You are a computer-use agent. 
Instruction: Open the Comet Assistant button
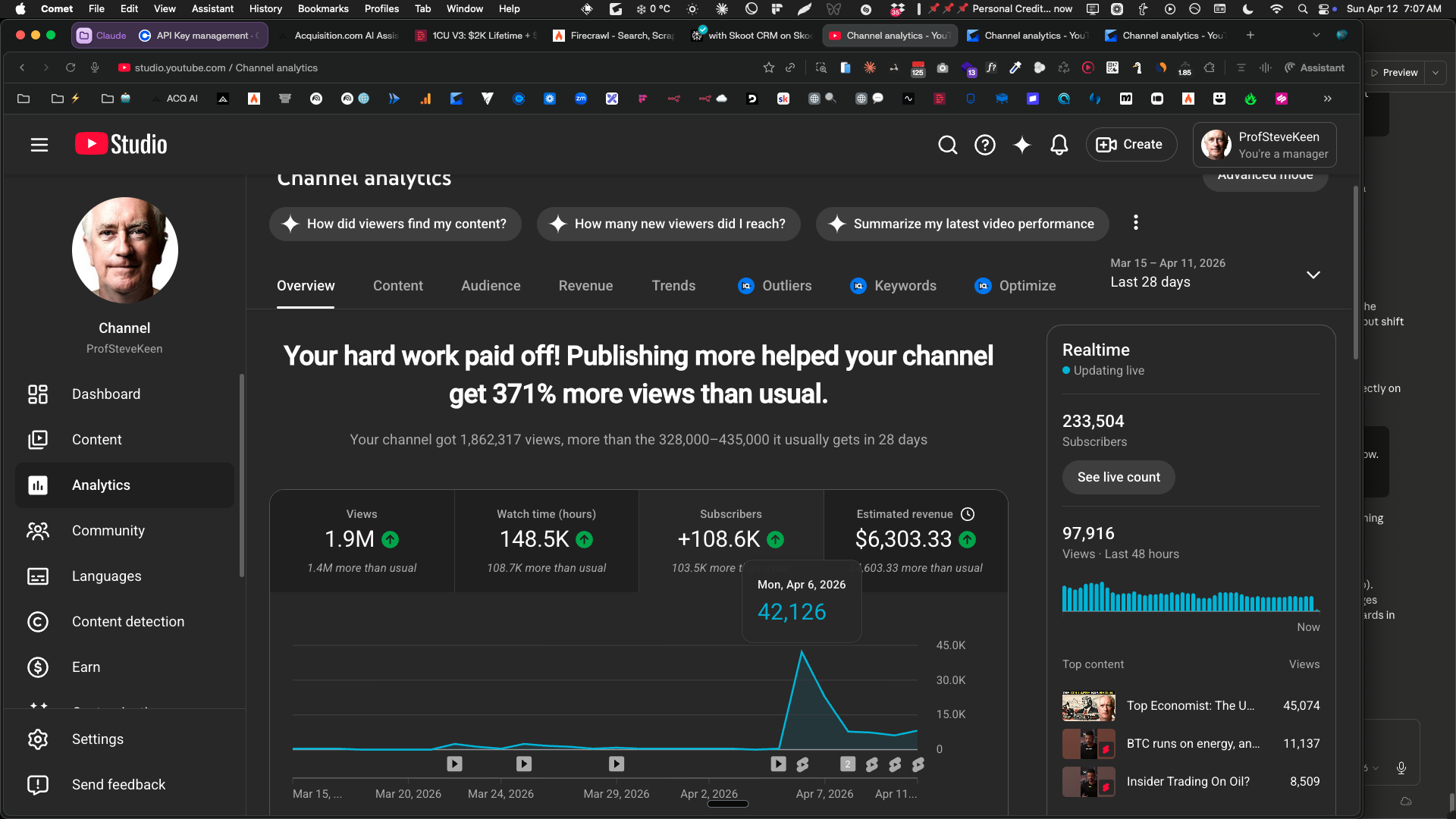point(1314,67)
